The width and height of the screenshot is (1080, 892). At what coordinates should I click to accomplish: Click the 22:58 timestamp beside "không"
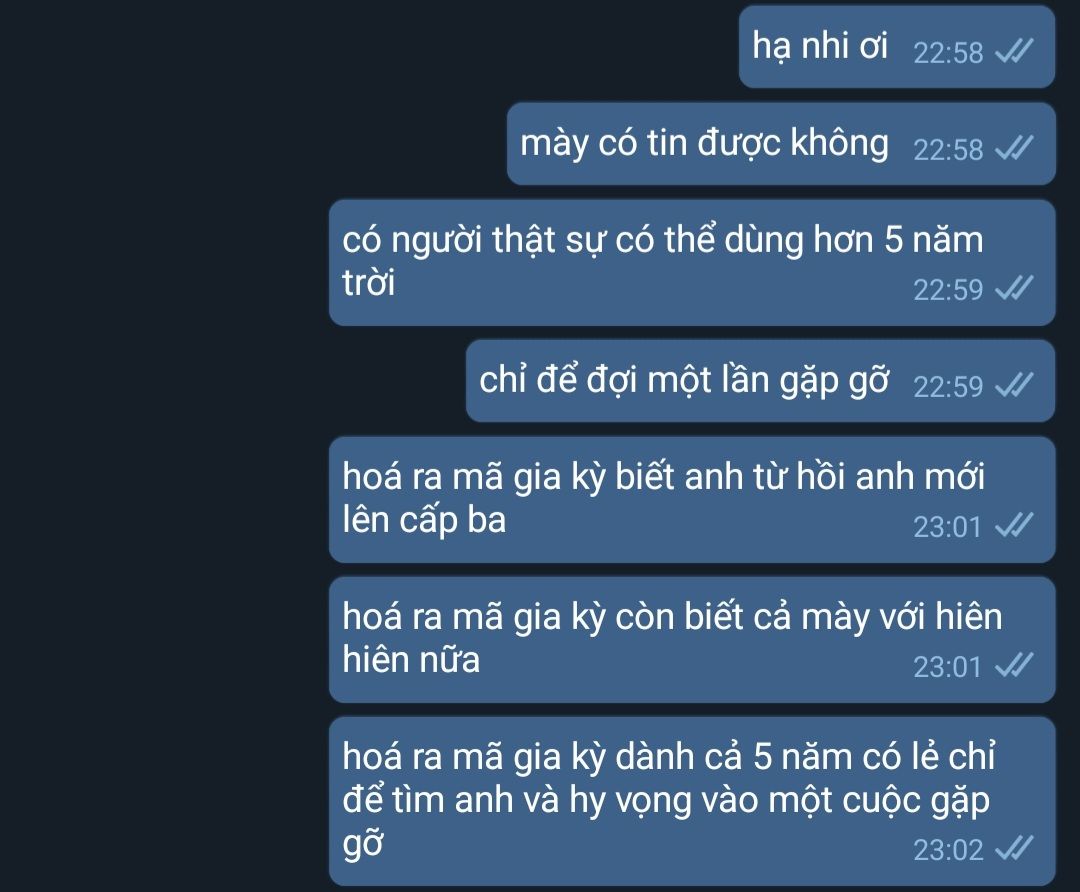[x=948, y=150]
